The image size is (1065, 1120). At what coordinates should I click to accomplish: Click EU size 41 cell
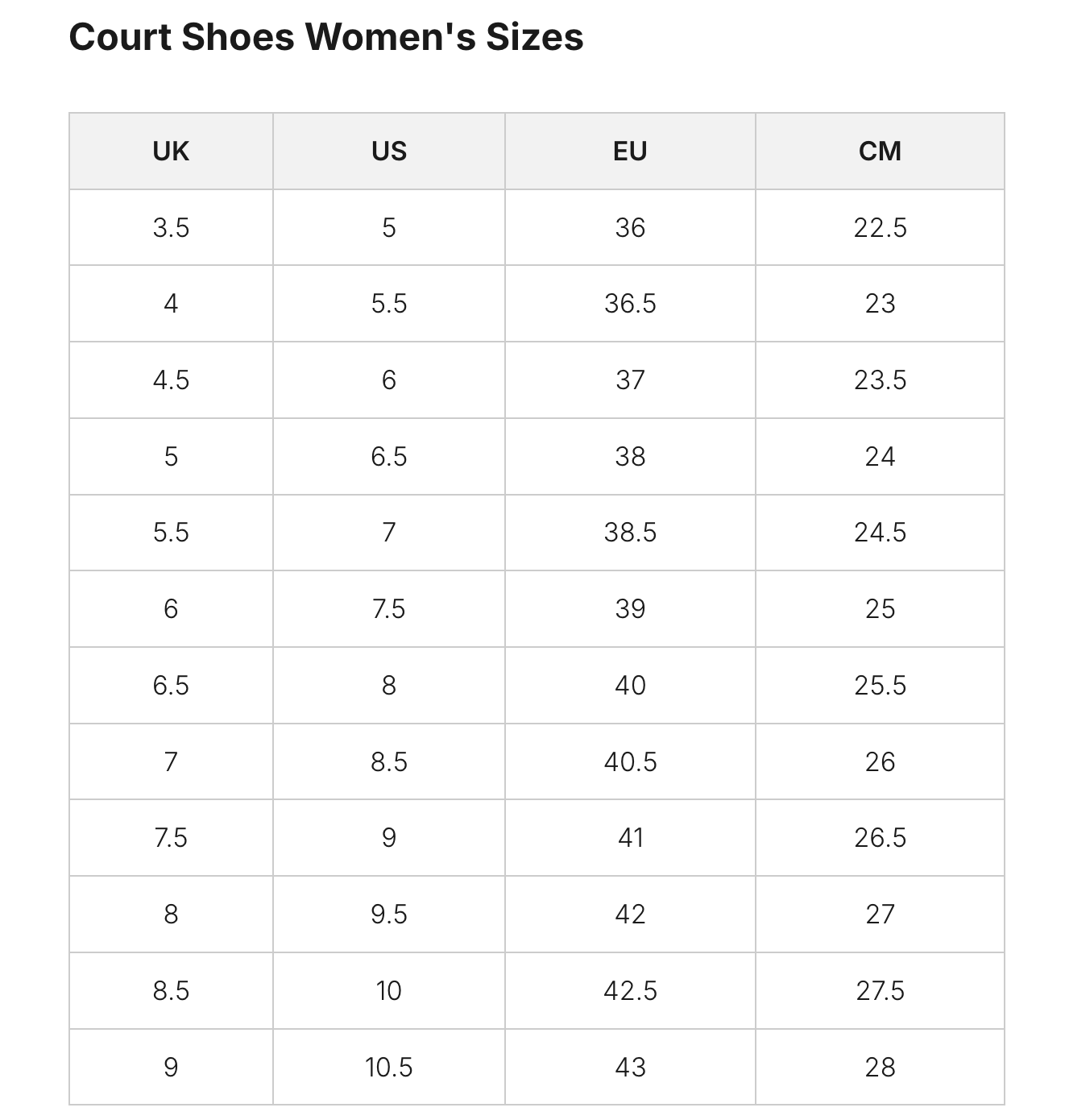(x=630, y=838)
